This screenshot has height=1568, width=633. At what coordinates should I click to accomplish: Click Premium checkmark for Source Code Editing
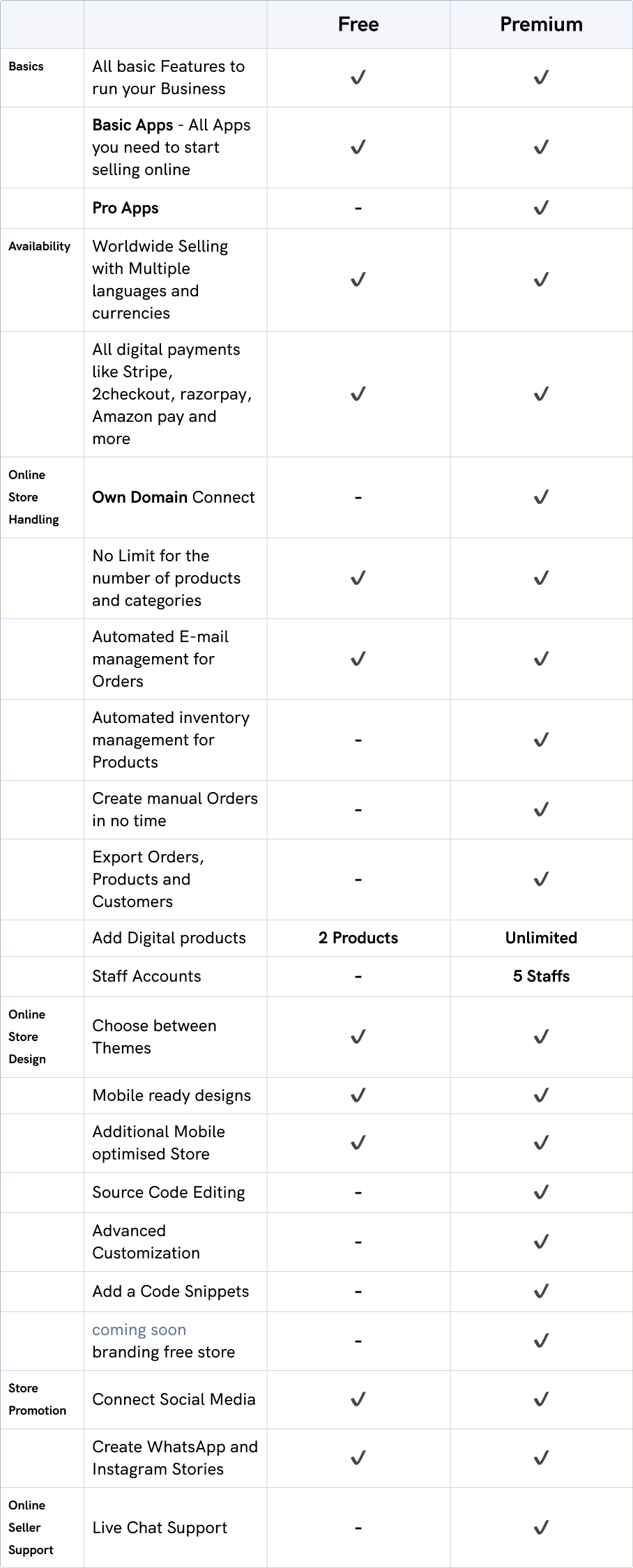coord(541,1192)
